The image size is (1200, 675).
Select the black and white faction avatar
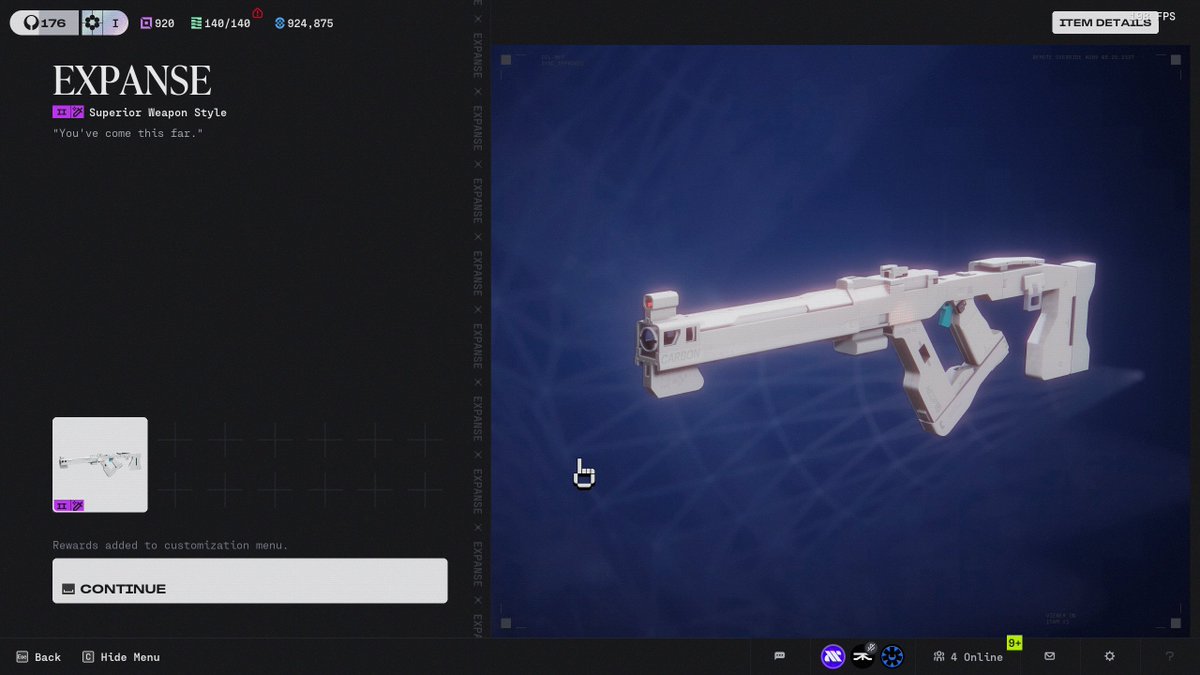(x=863, y=656)
